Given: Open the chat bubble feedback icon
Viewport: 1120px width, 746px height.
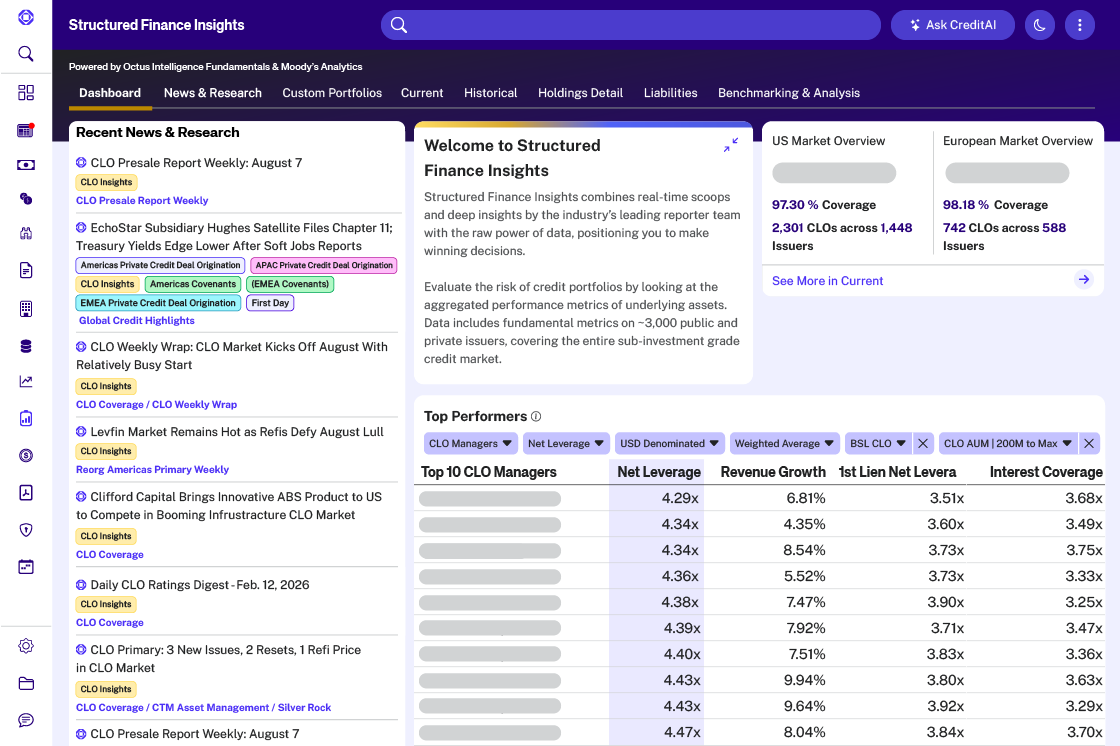Looking at the screenshot, I should click(x=26, y=720).
